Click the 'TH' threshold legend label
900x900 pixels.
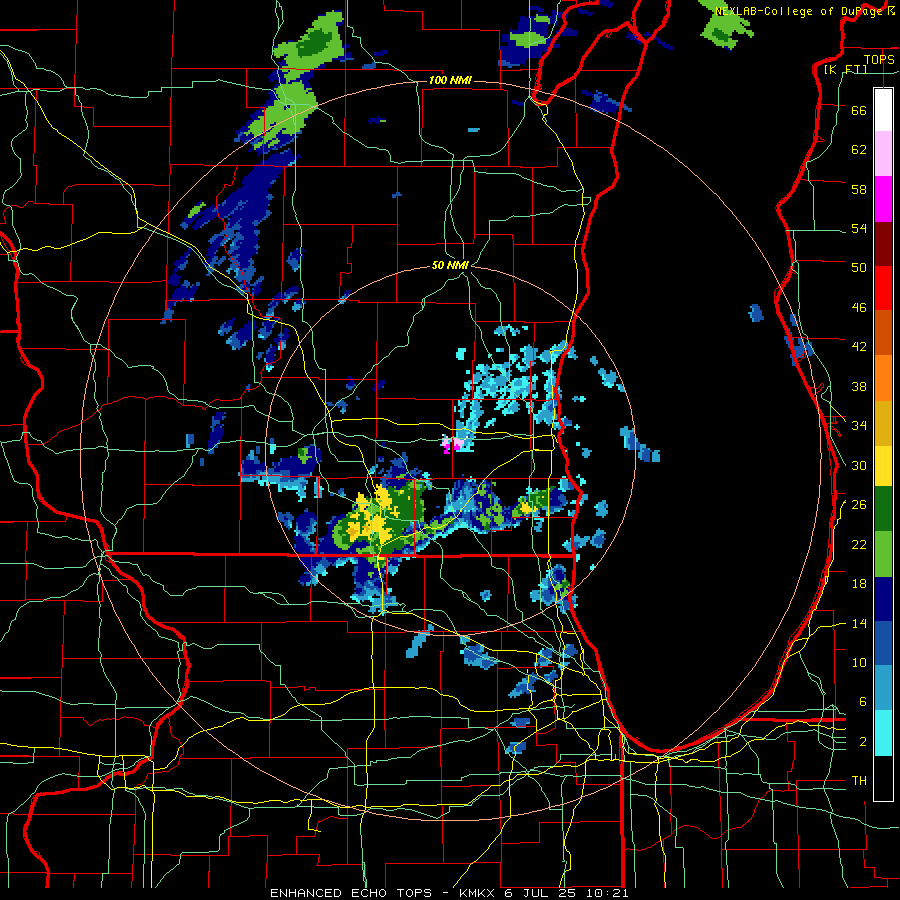[x=859, y=781]
